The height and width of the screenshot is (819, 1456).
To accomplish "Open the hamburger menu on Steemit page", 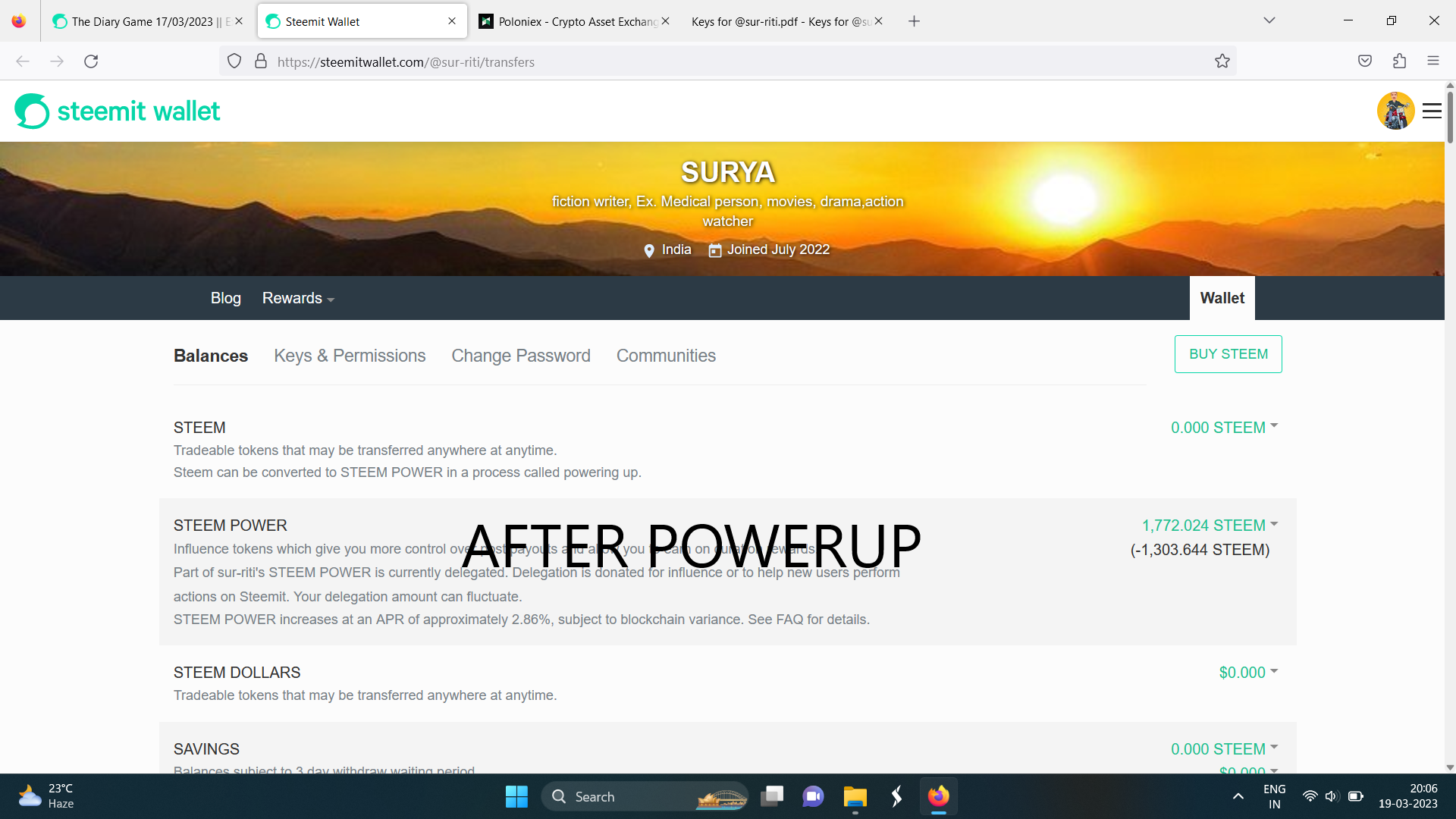I will 1432,111.
